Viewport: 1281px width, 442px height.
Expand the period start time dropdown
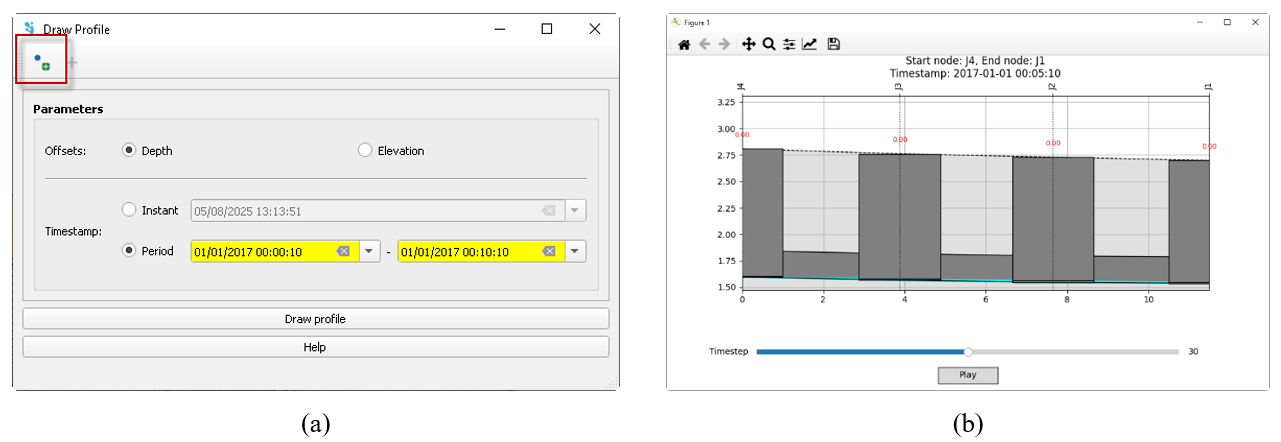[x=369, y=252]
